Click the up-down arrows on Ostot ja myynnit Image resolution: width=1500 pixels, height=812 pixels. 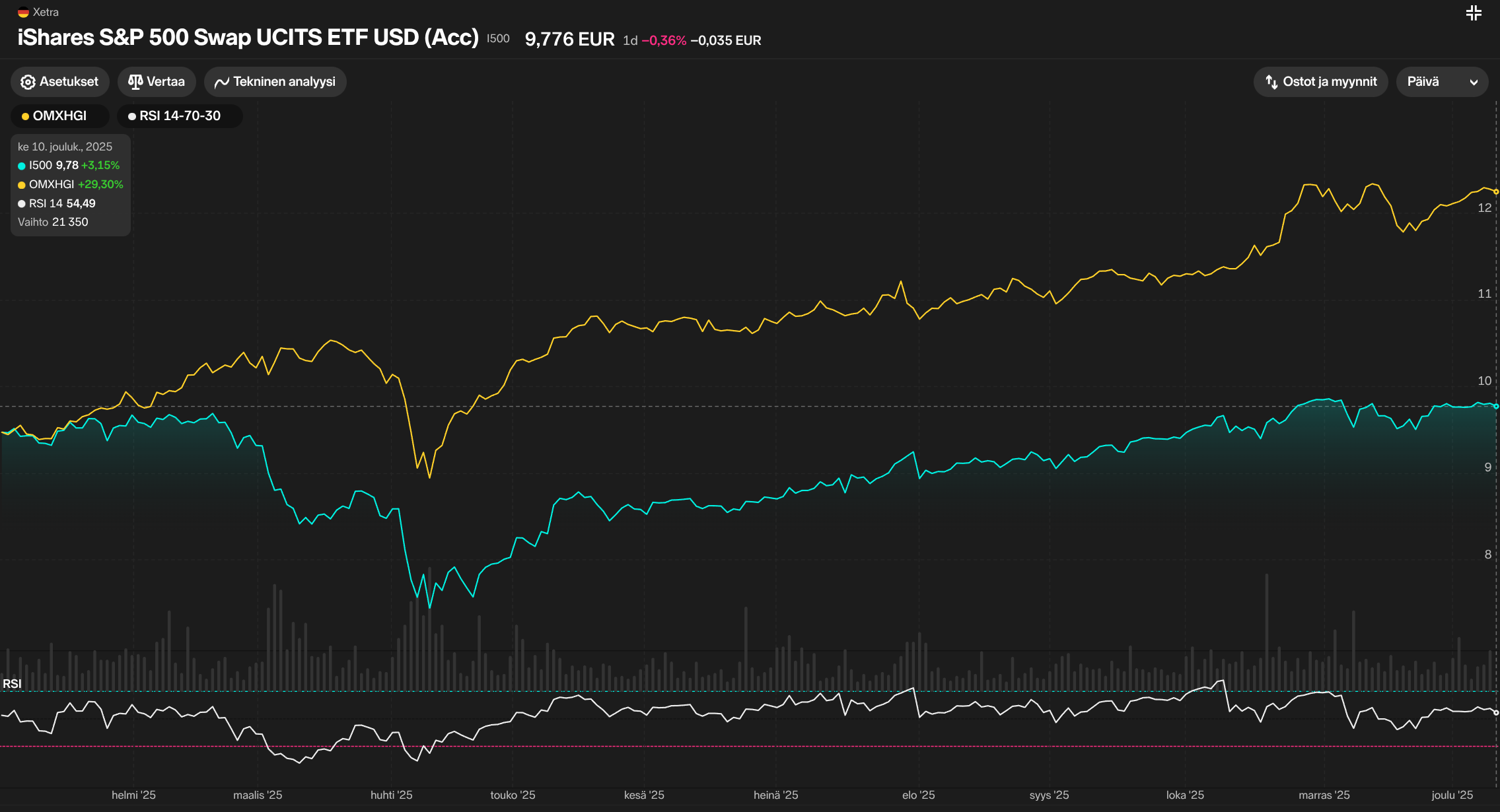(1271, 82)
